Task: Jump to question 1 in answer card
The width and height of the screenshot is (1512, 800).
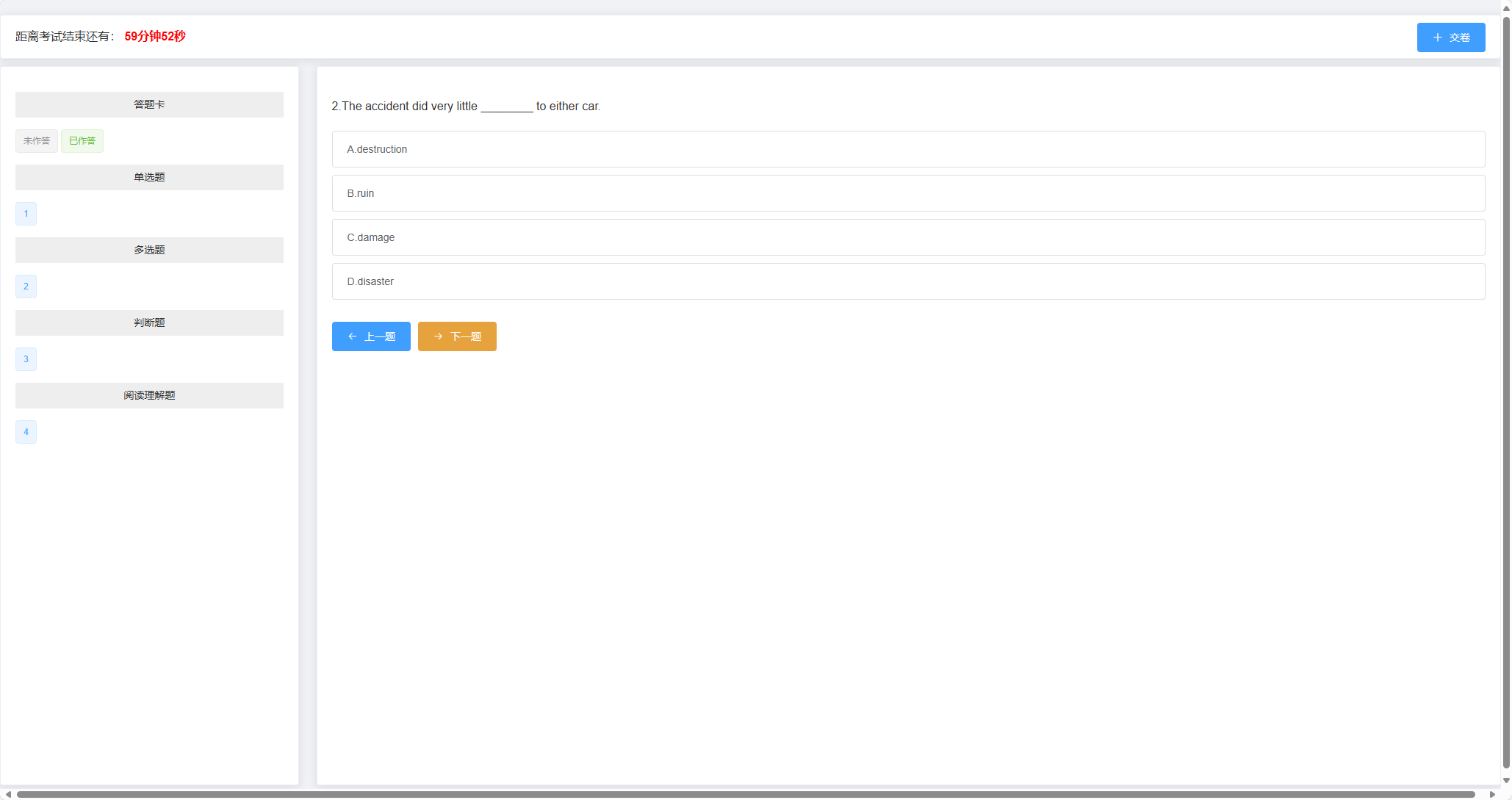Action: click(26, 214)
